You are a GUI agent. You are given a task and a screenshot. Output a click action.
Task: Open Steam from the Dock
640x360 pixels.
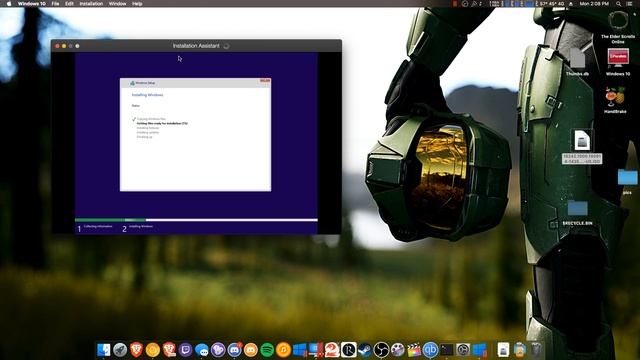(x=365, y=350)
